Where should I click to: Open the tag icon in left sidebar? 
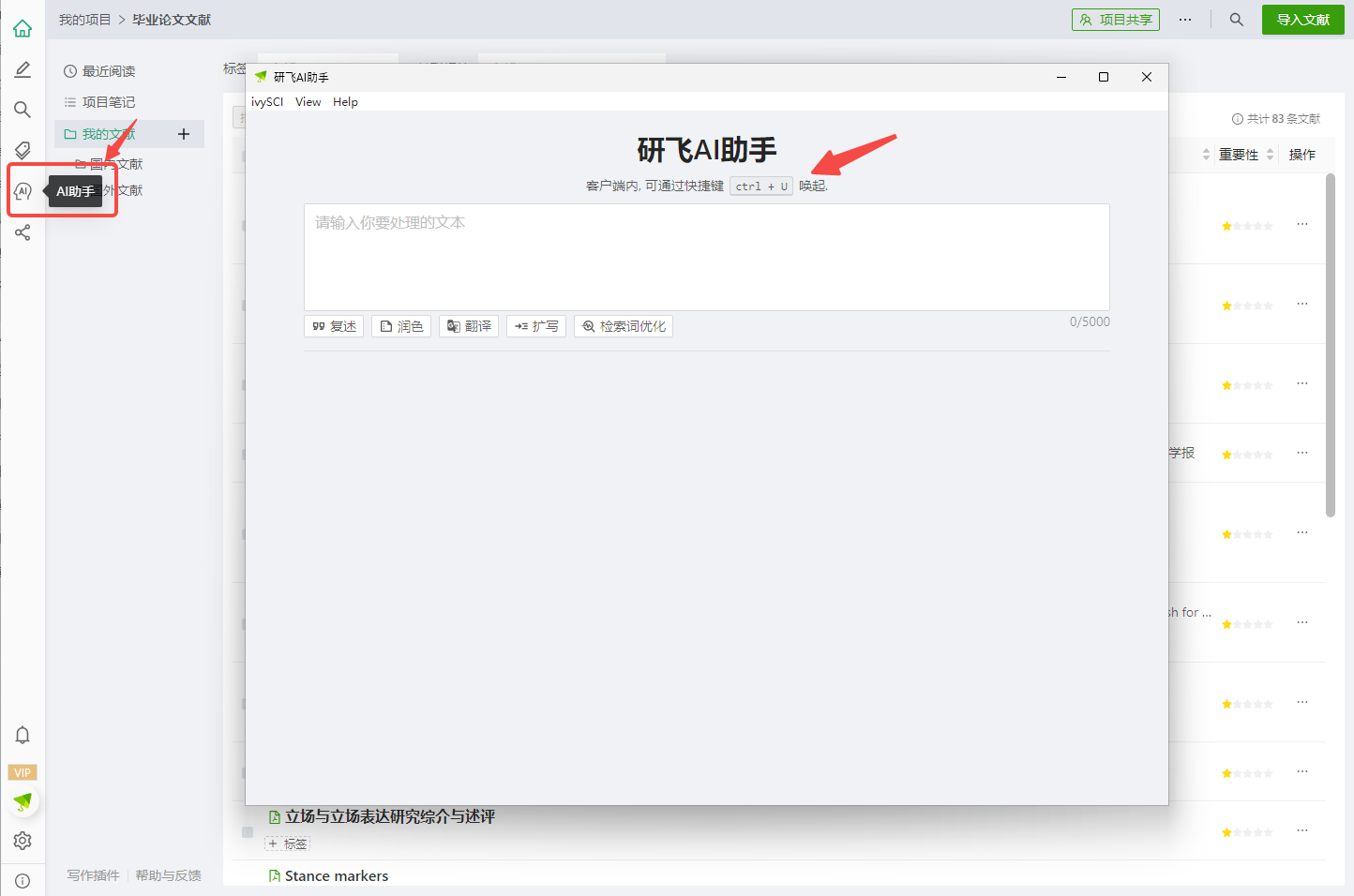pyautogui.click(x=23, y=150)
